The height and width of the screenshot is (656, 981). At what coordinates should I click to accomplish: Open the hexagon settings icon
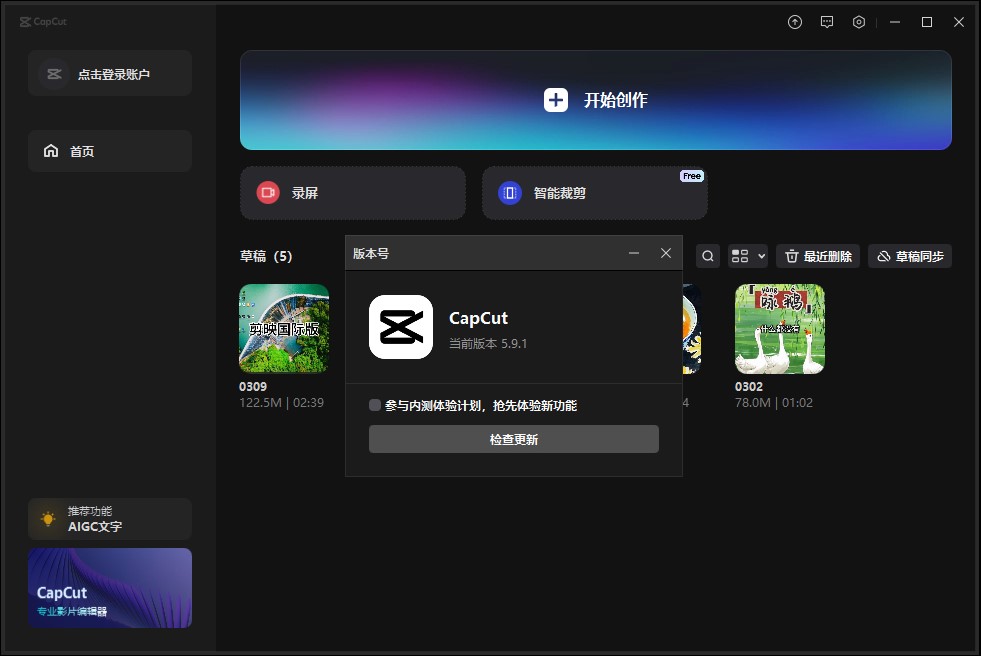pyautogui.click(x=858, y=22)
